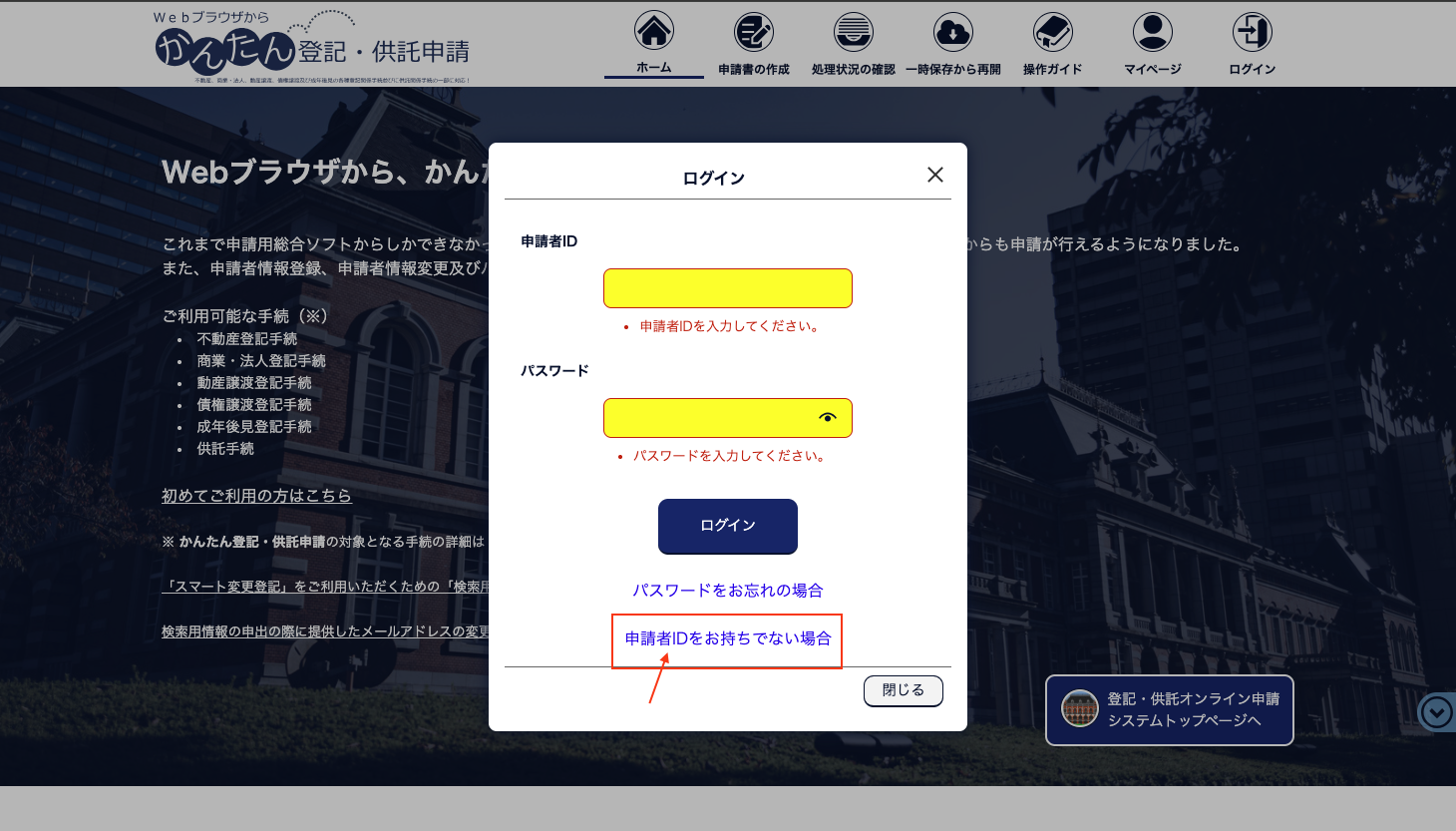Click the かんたん登記・供託申請 site logo
The height and width of the screenshot is (831, 1456).
[x=311, y=48]
